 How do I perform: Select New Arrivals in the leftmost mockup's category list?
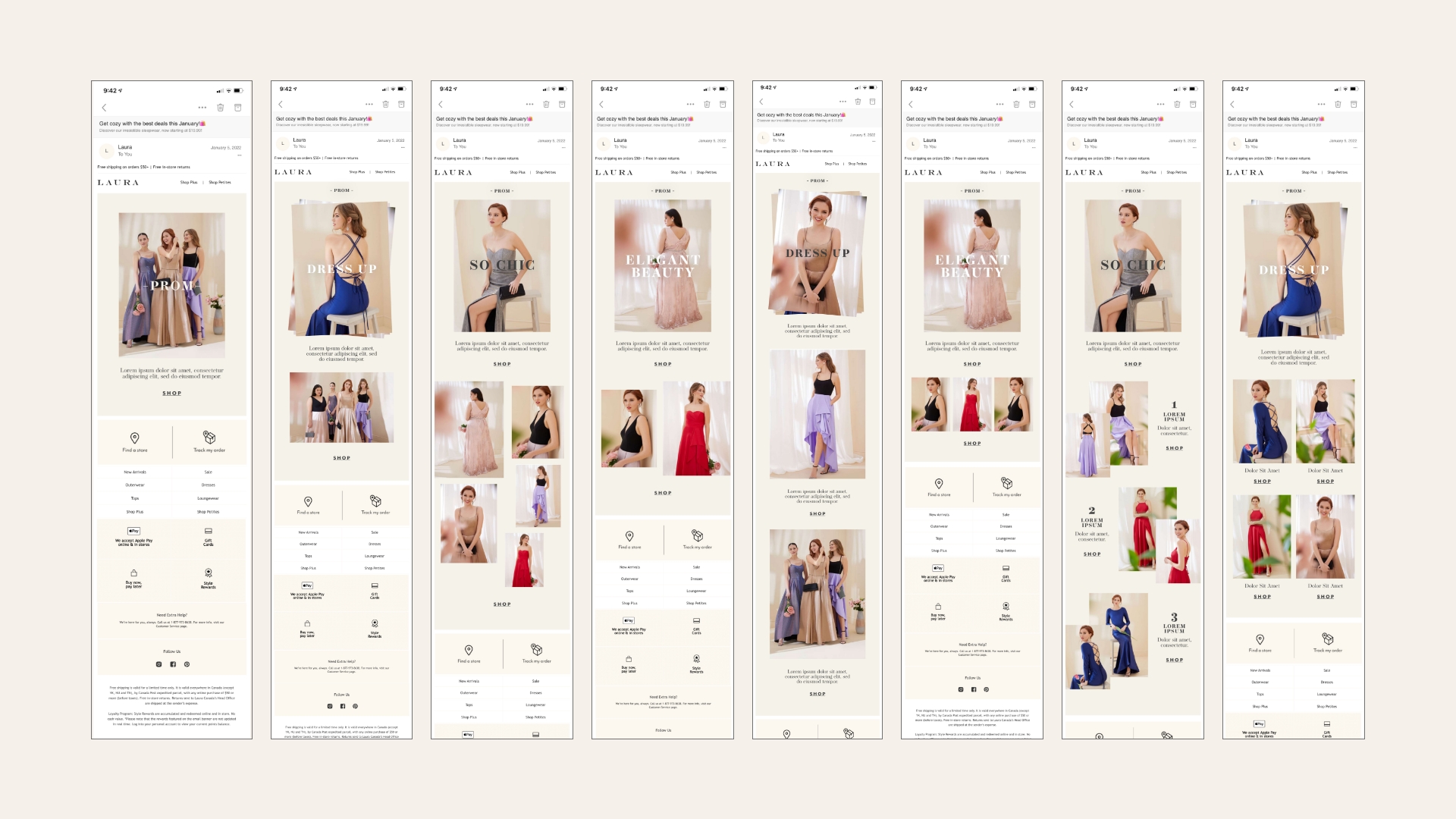pos(135,472)
